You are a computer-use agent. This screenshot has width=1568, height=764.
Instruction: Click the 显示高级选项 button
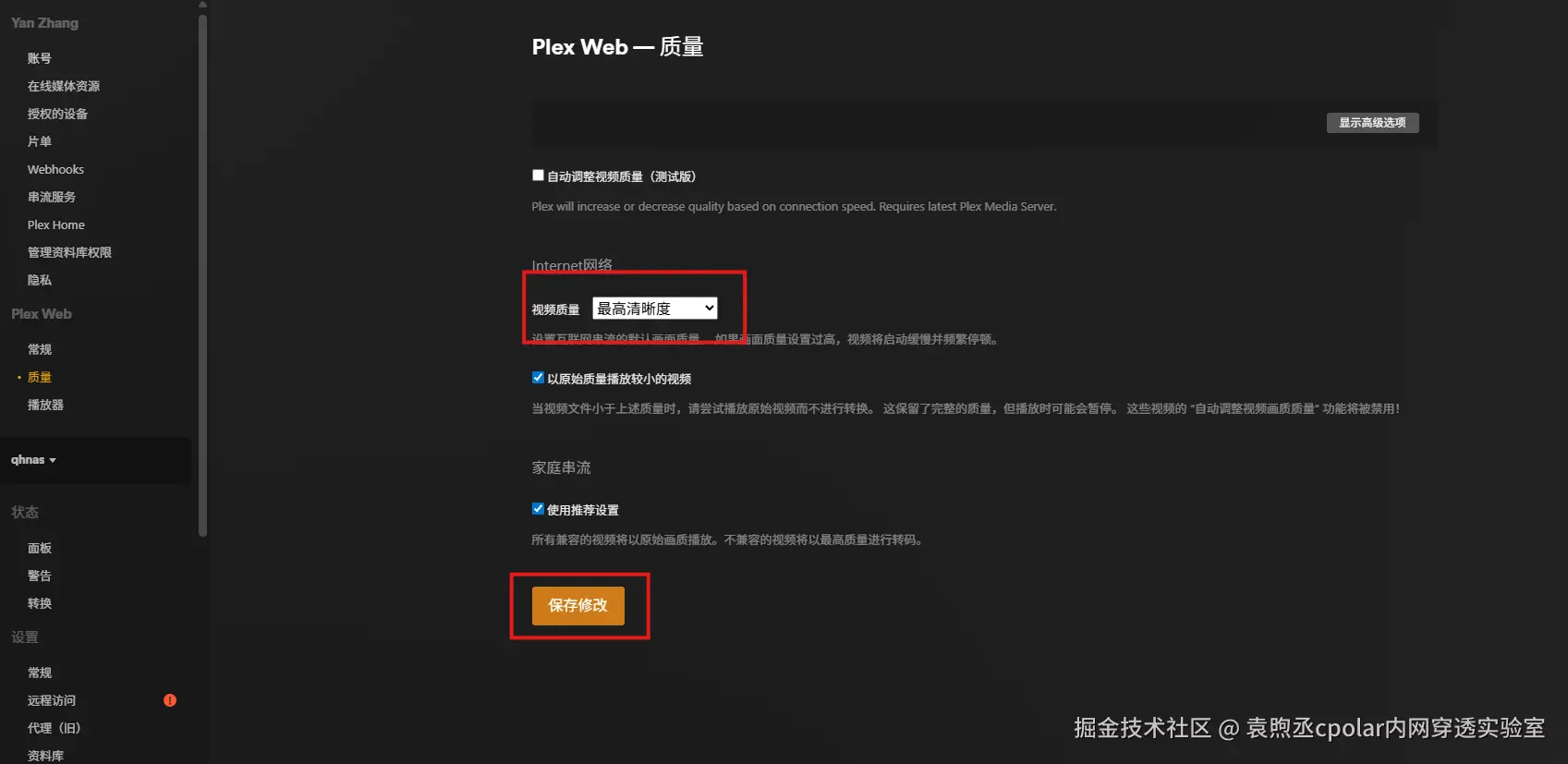1373,123
